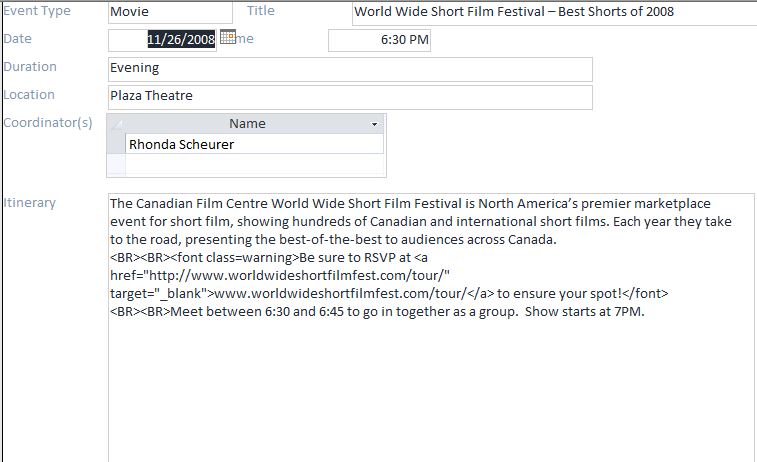Click the Coordinator(s) label
Image resolution: width=757 pixels, height=462 pixels.
click(x=48, y=123)
